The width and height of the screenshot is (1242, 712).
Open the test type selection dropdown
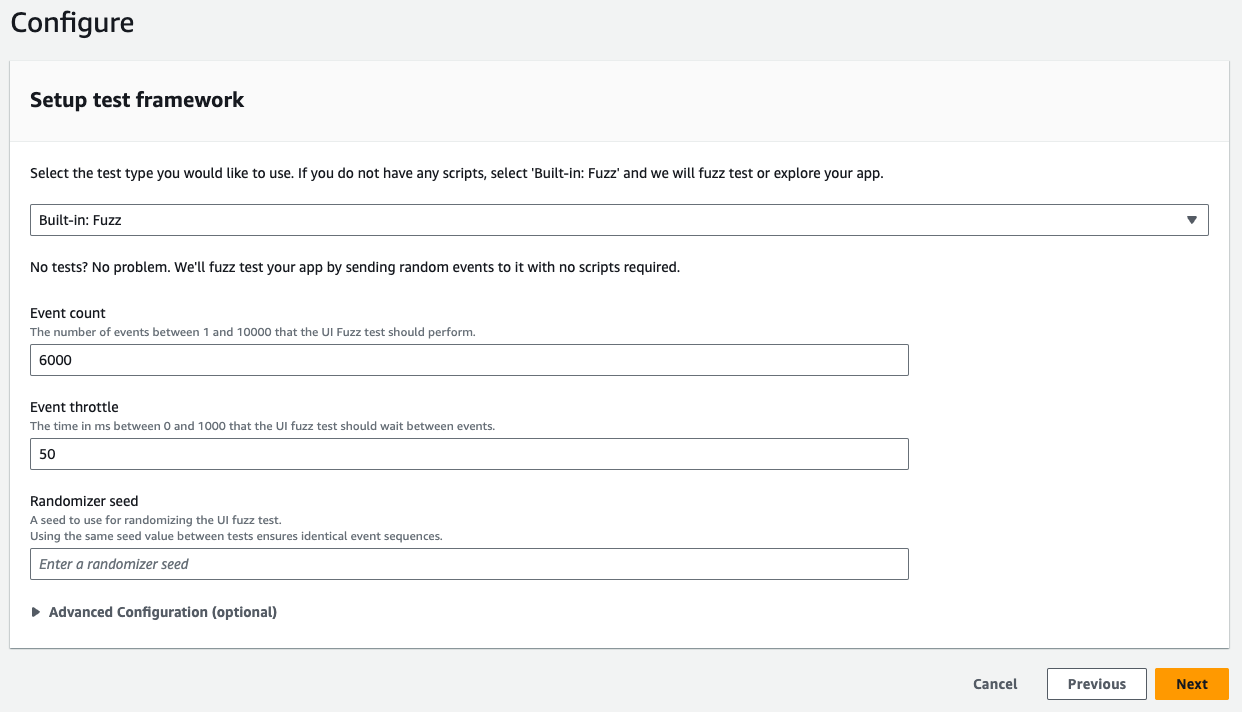pos(618,219)
